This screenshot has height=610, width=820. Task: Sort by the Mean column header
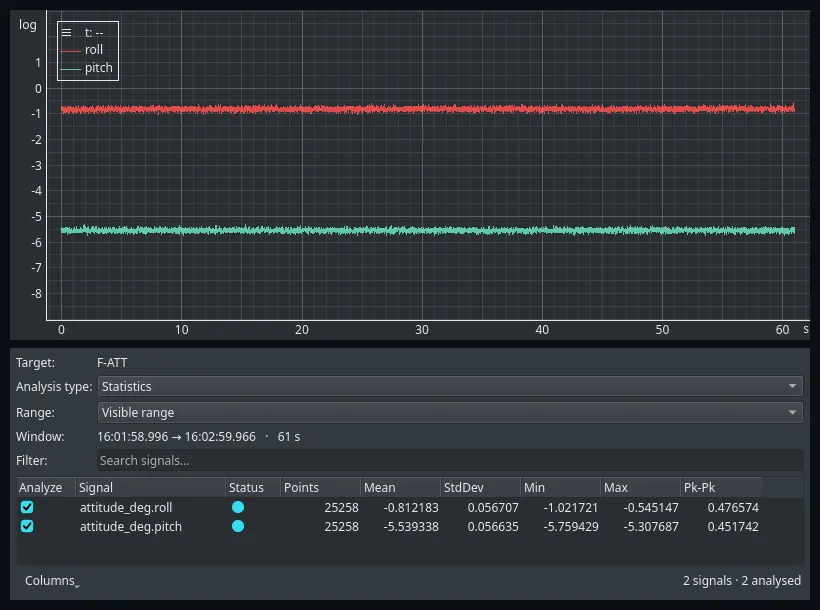pyautogui.click(x=401, y=488)
